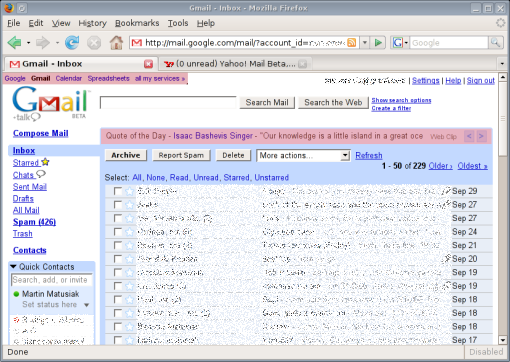Open the Compose Mail link
Viewport: 510px width, 362px height.
coord(41,133)
